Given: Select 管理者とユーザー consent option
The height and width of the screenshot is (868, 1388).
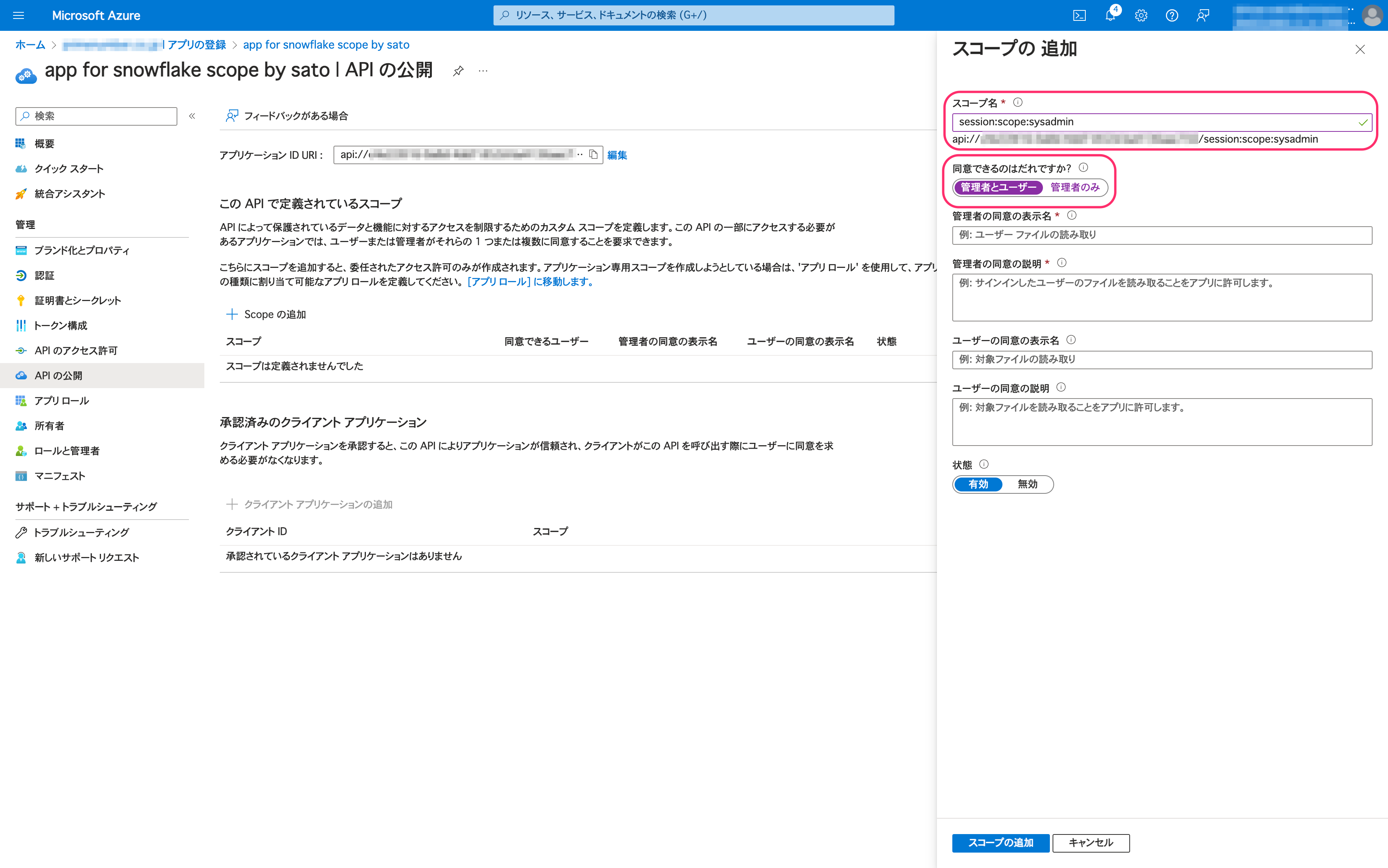Looking at the screenshot, I should coord(999,188).
